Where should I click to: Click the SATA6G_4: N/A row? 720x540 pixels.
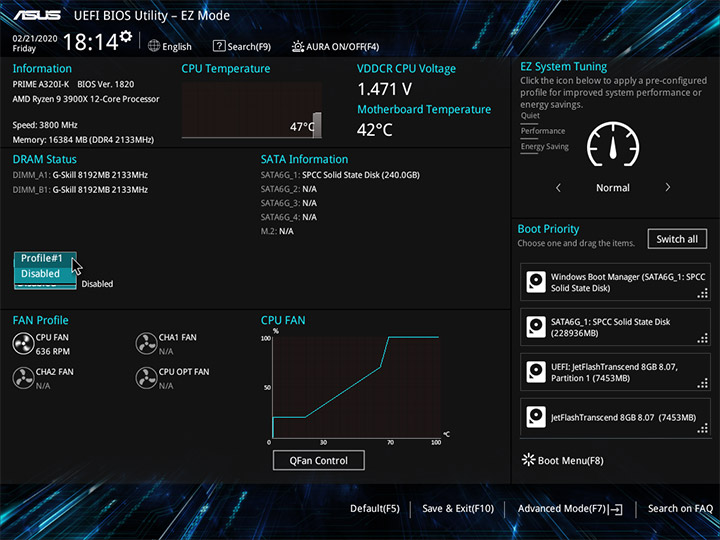tap(289, 217)
